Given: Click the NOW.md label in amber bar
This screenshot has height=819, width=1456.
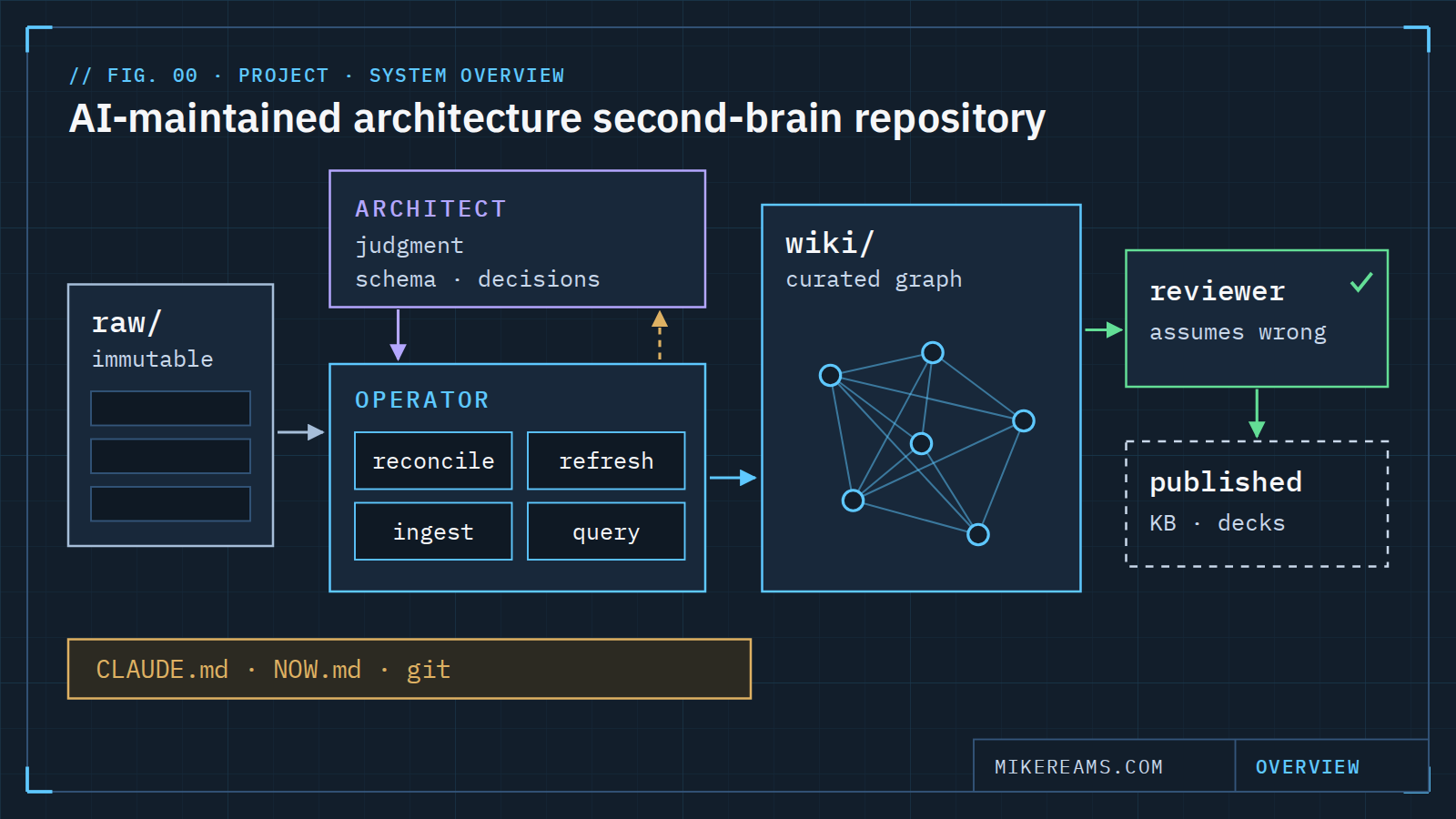Looking at the screenshot, I should click(x=317, y=670).
